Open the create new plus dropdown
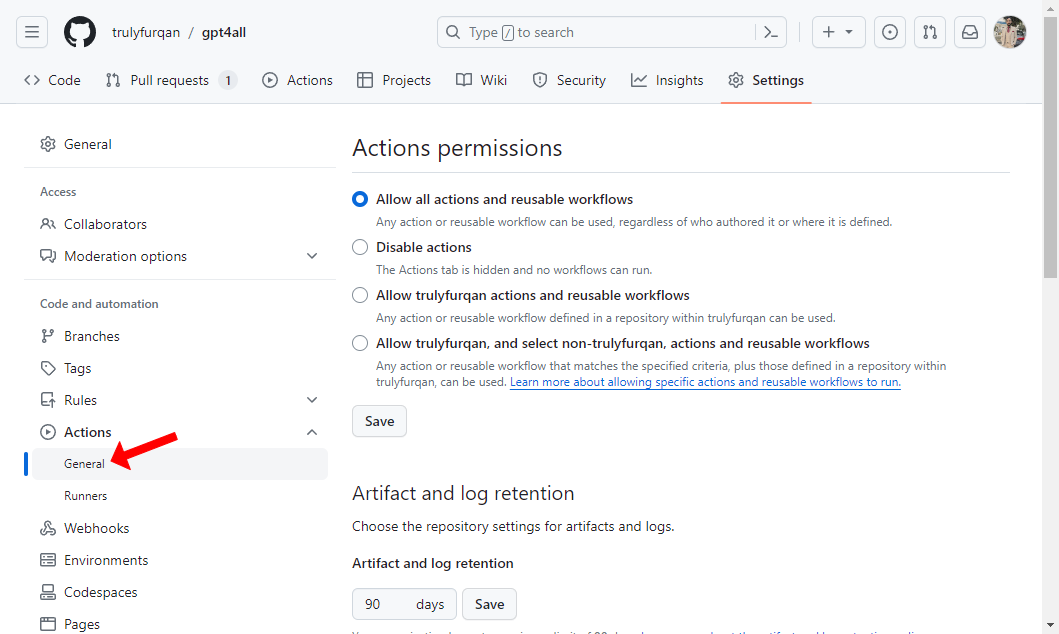The image size is (1059, 634). [838, 32]
